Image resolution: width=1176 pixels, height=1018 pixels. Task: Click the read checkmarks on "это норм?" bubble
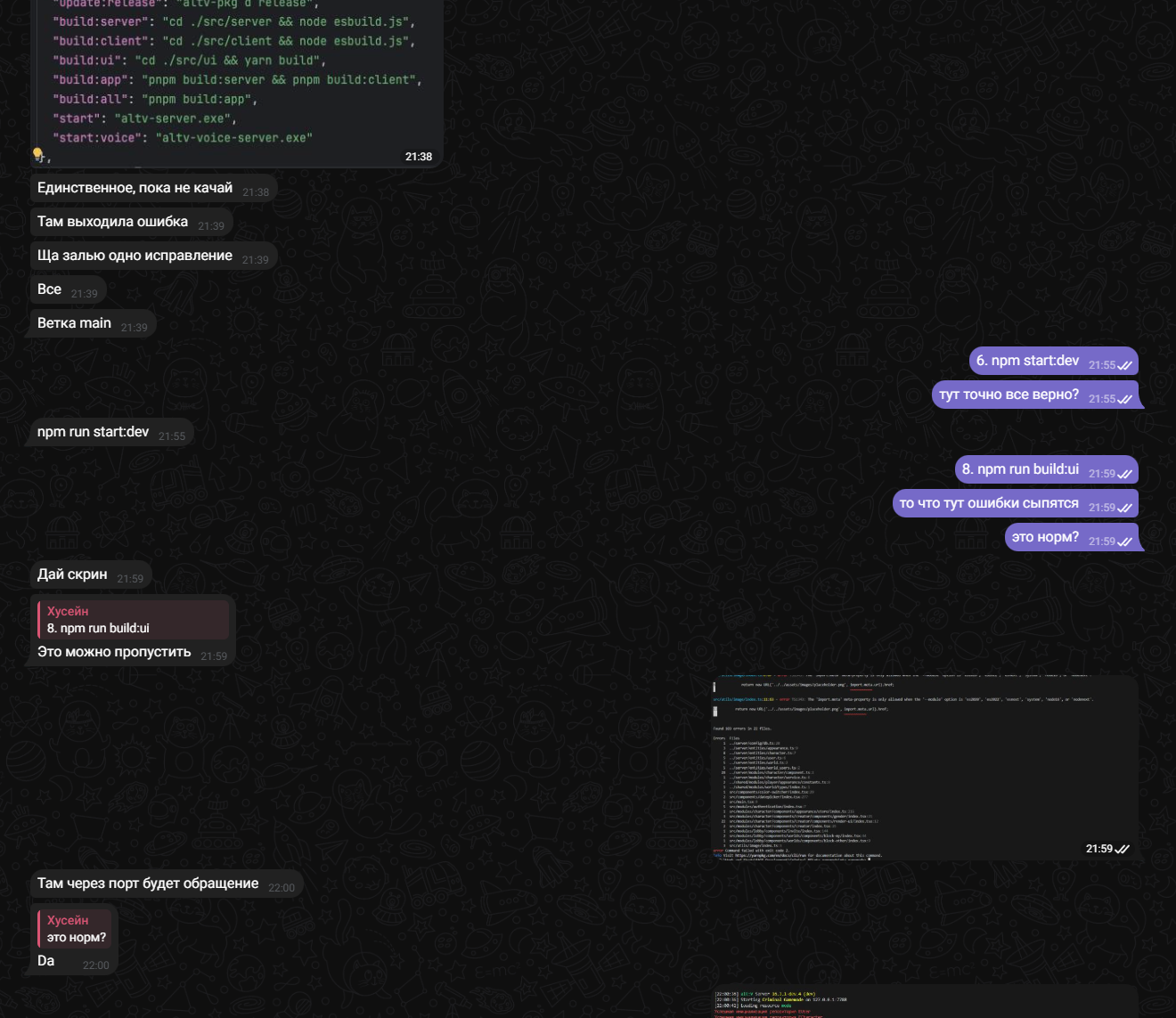(x=1125, y=542)
